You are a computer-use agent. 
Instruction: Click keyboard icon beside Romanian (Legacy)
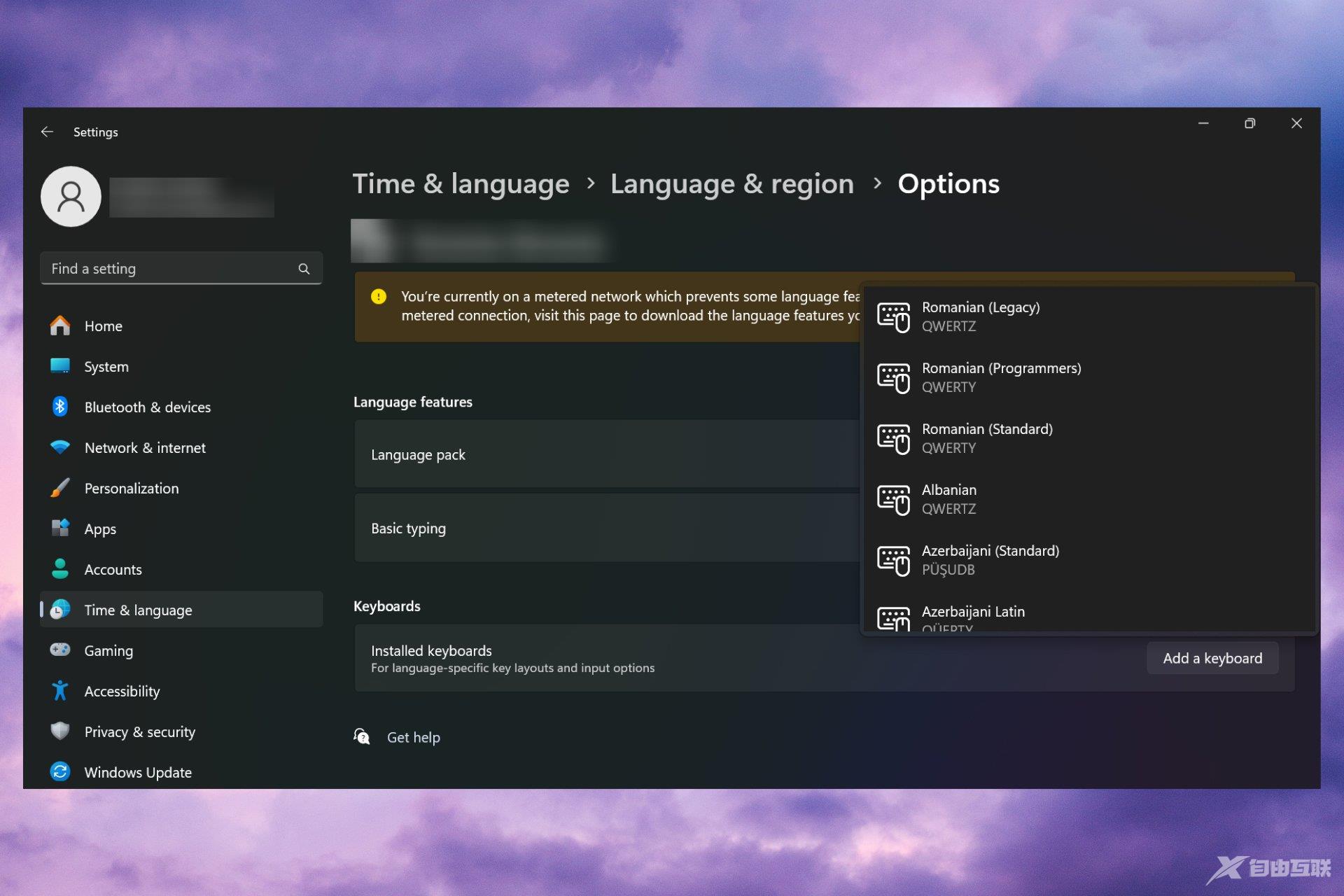point(893,317)
